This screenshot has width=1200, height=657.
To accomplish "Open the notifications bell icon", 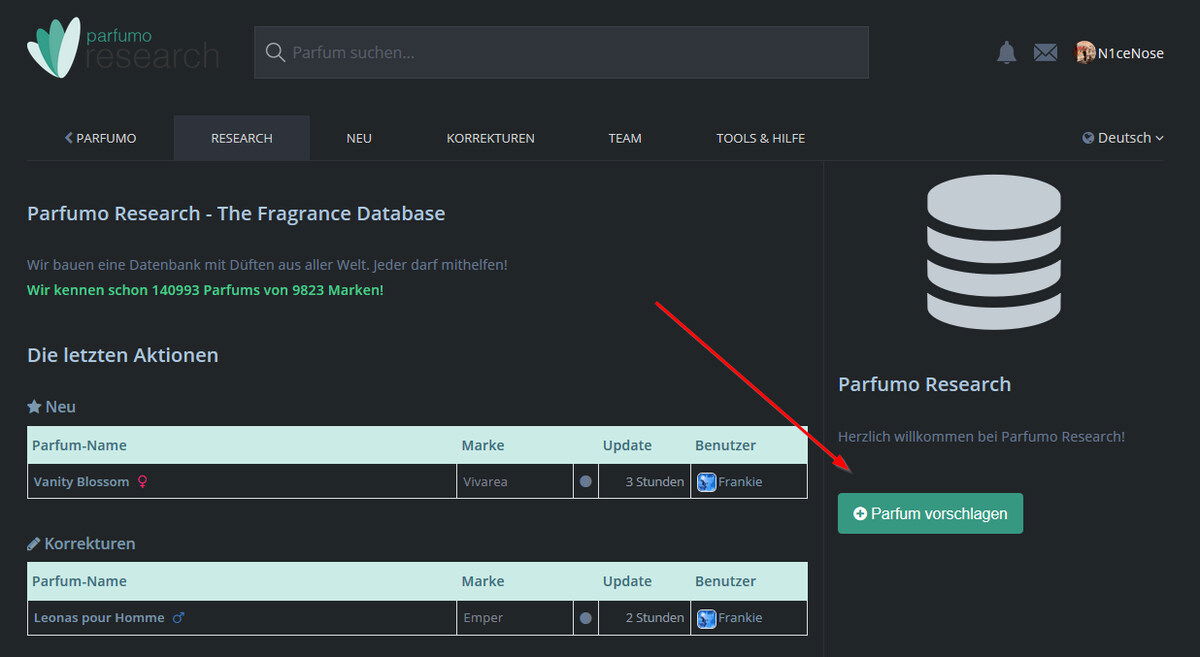I will pos(1006,53).
